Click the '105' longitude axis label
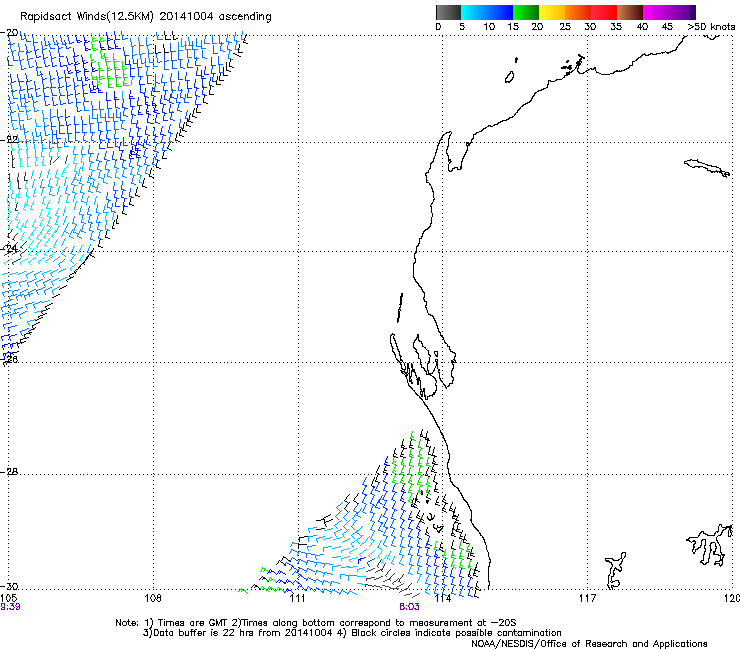Viewport: 740px width, 650px height. 9,598
